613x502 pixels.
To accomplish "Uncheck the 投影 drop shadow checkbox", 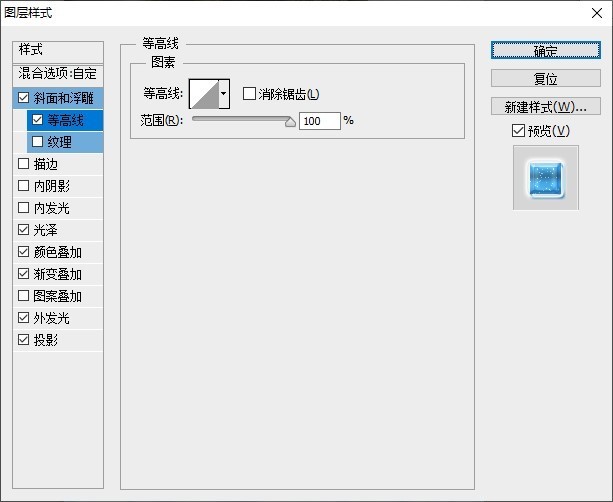I will (x=24, y=340).
